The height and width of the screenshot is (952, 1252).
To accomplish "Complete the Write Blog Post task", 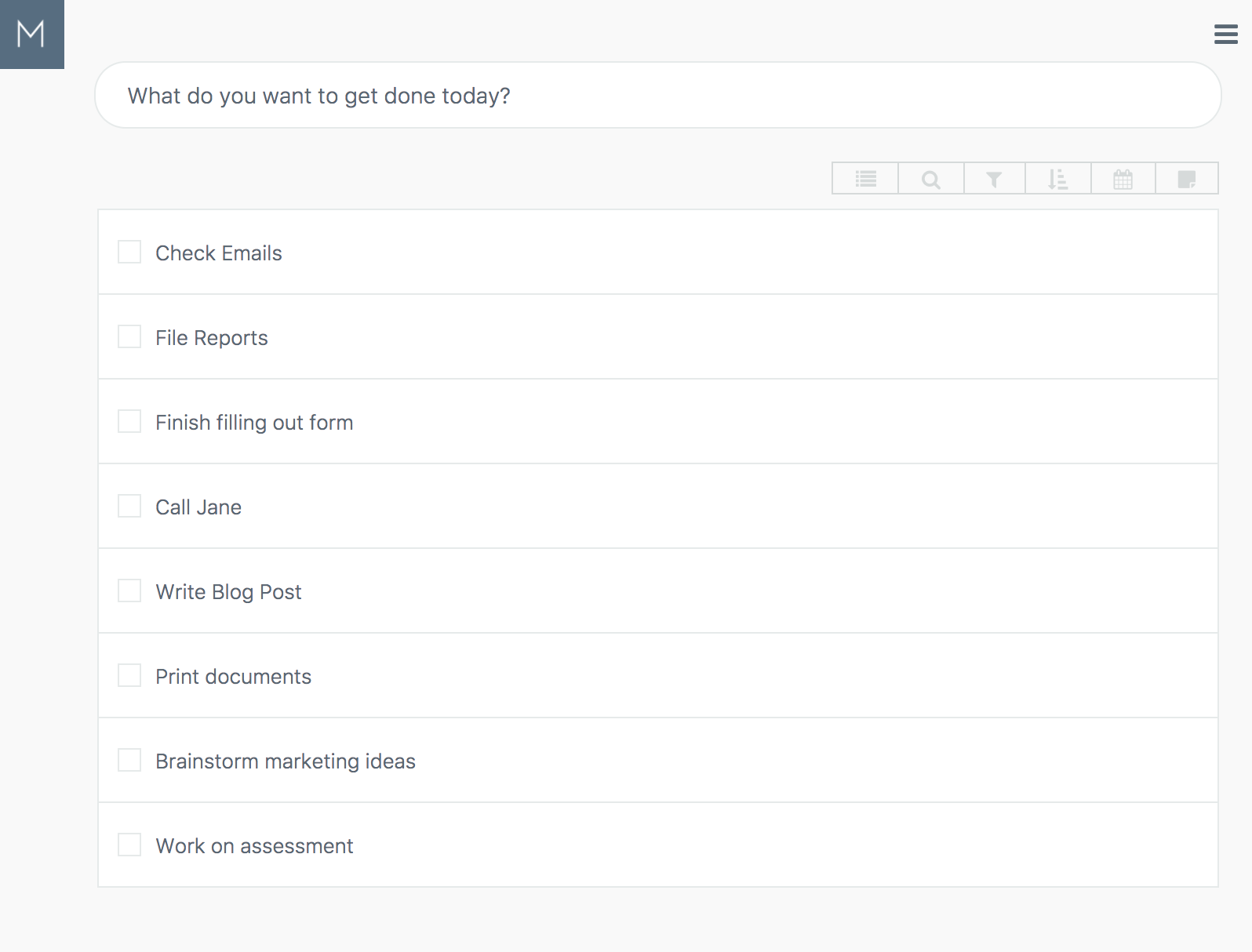I will [129, 590].
